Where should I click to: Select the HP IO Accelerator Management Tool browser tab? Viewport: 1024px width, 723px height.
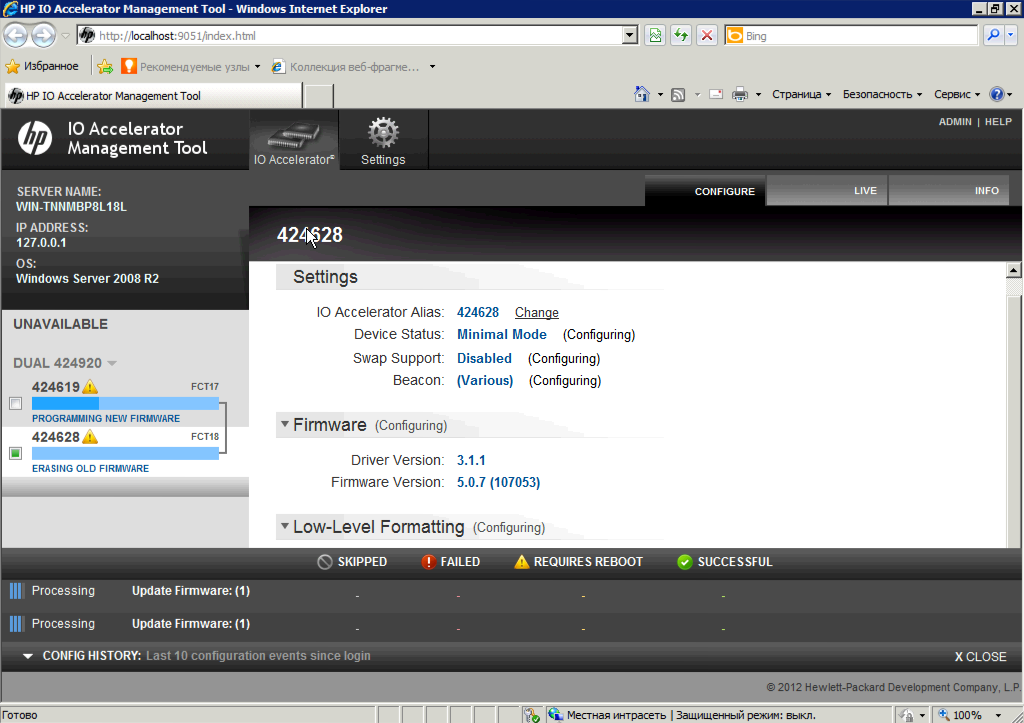point(154,96)
